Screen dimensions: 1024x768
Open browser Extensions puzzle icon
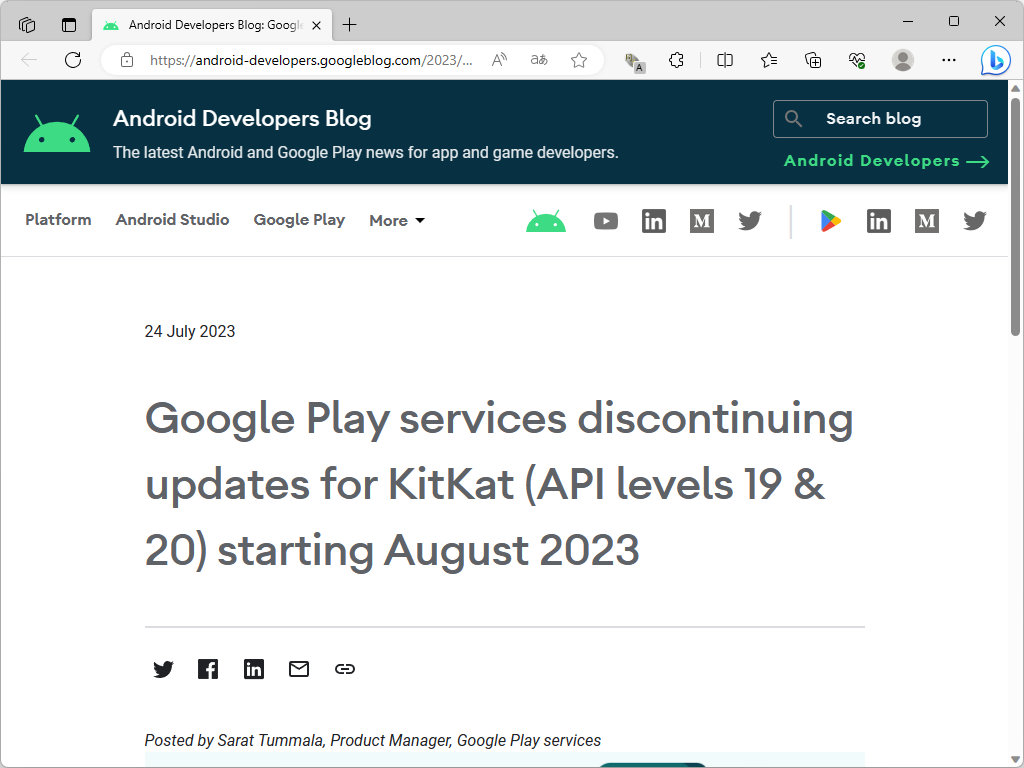pyautogui.click(x=677, y=60)
